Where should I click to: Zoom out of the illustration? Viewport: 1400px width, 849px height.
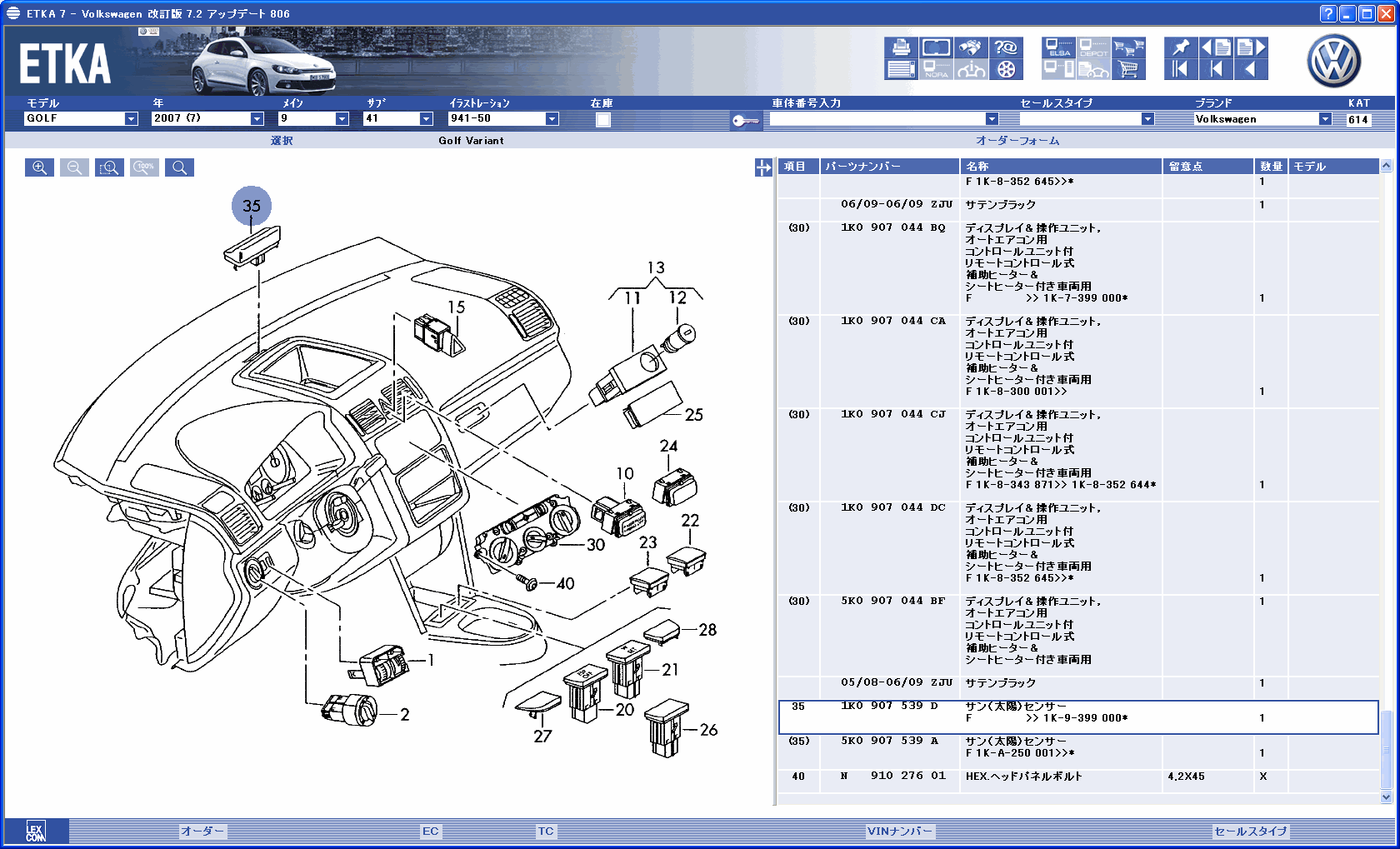point(74,167)
